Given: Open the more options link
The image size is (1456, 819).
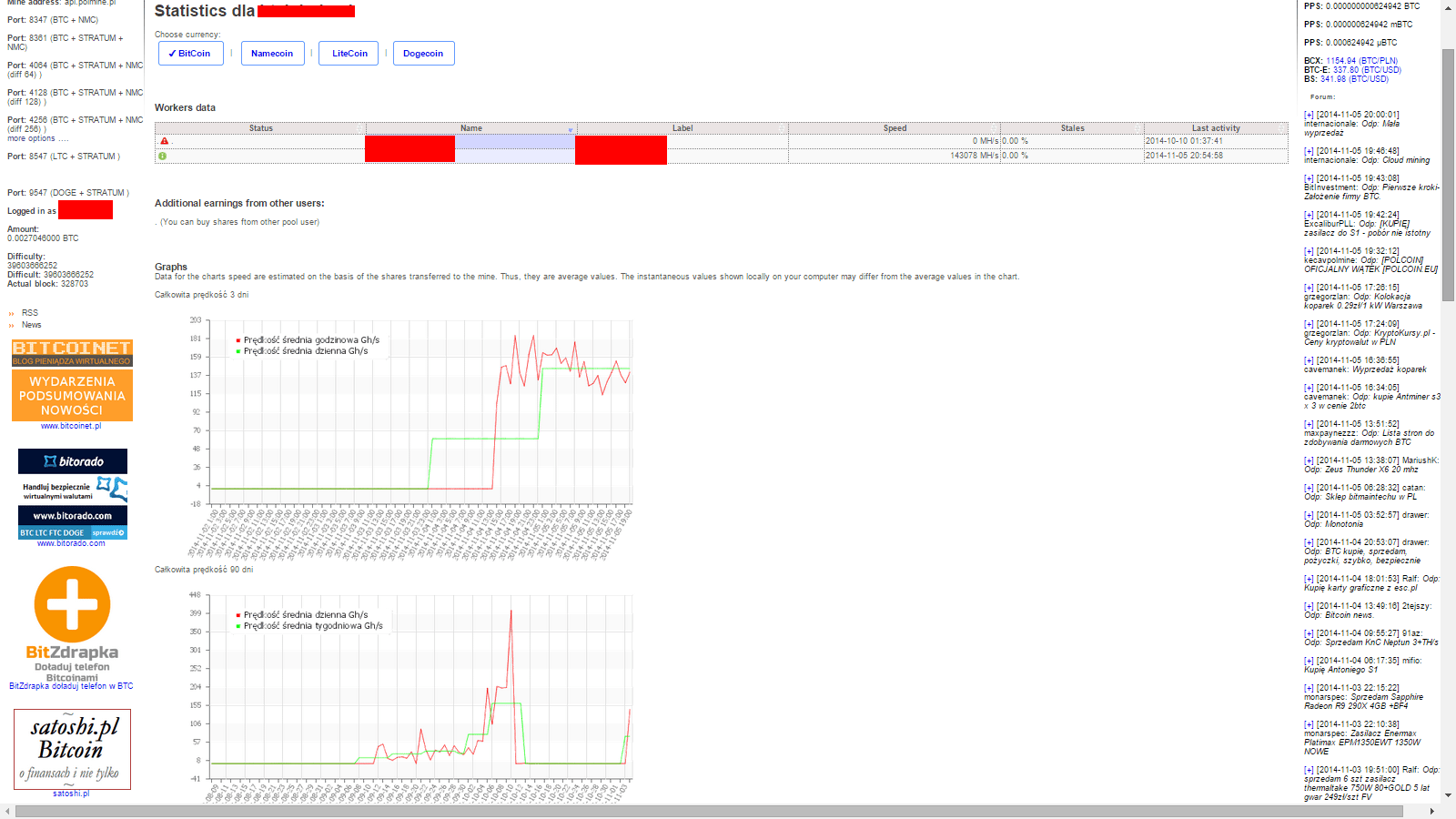Looking at the screenshot, I should [x=37, y=138].
